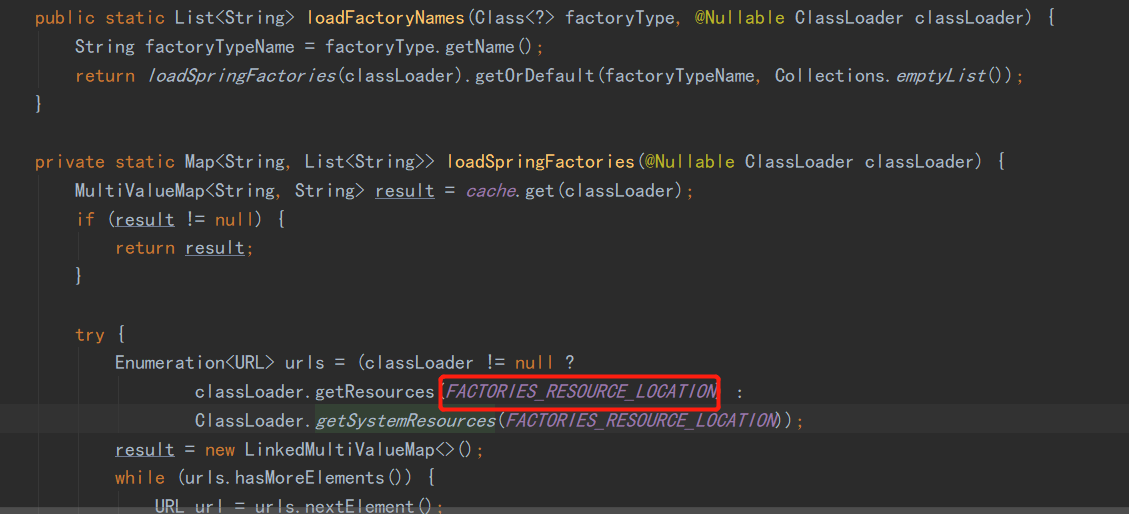
Task: Click urls variable in the Enumeration declaration
Action: (x=305, y=364)
